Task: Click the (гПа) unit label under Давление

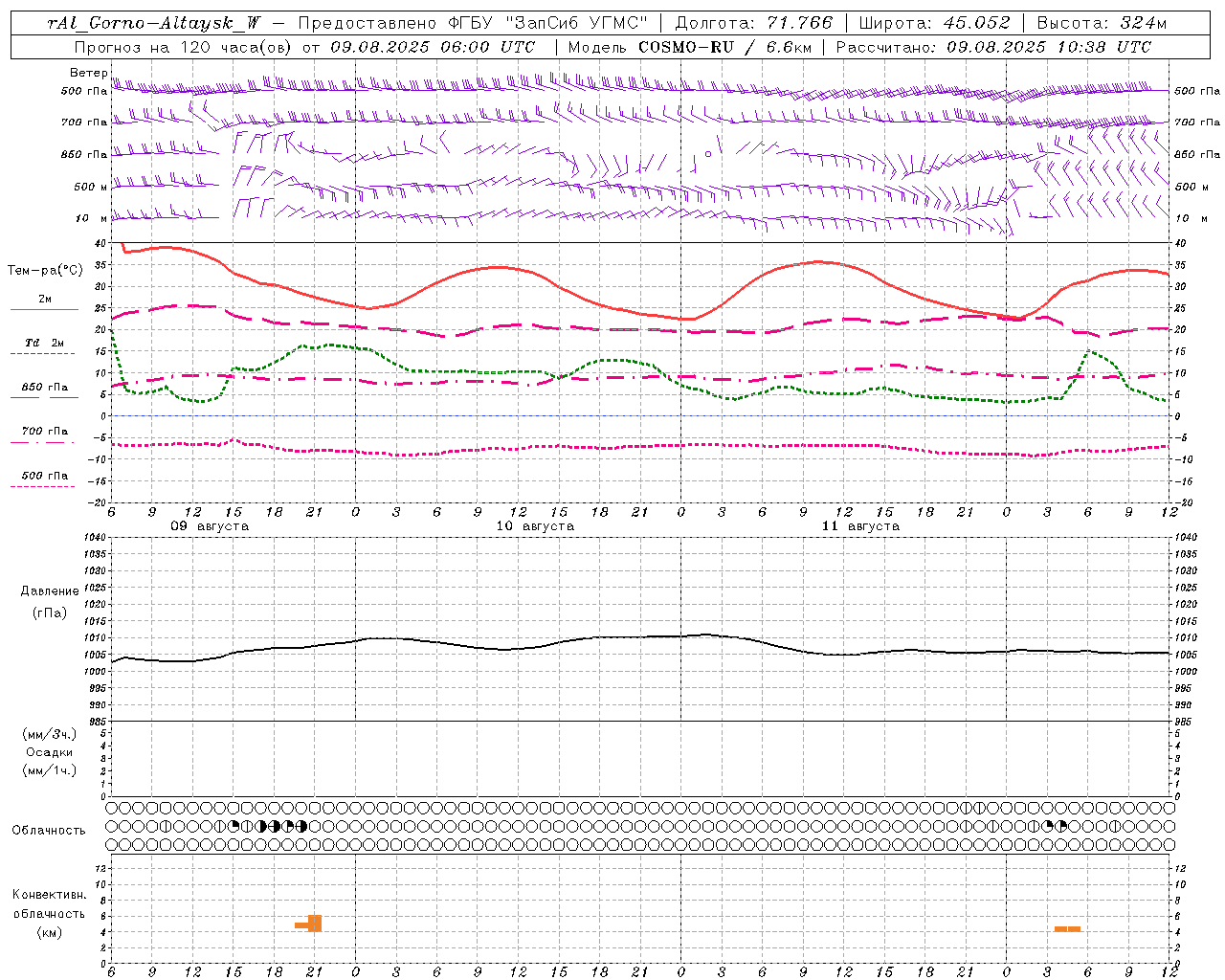Action: click(50, 612)
